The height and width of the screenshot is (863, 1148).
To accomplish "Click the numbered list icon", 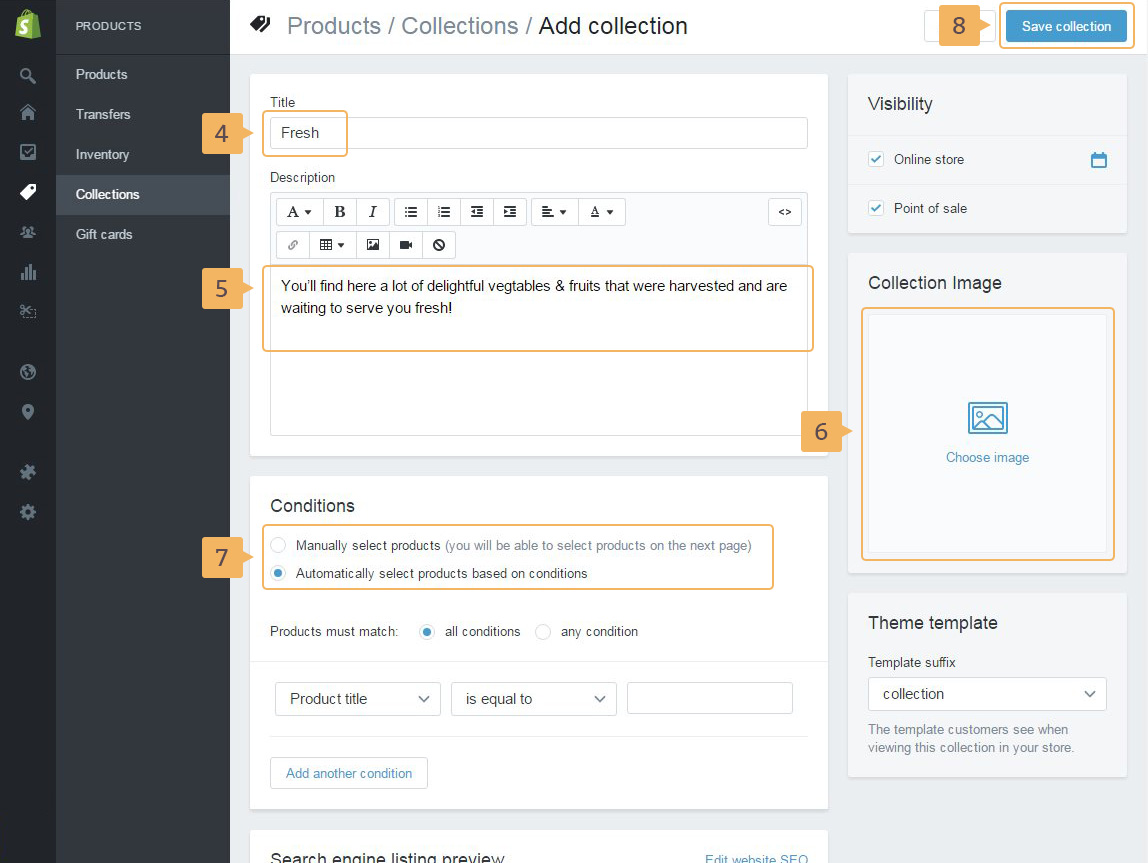I will coord(444,212).
